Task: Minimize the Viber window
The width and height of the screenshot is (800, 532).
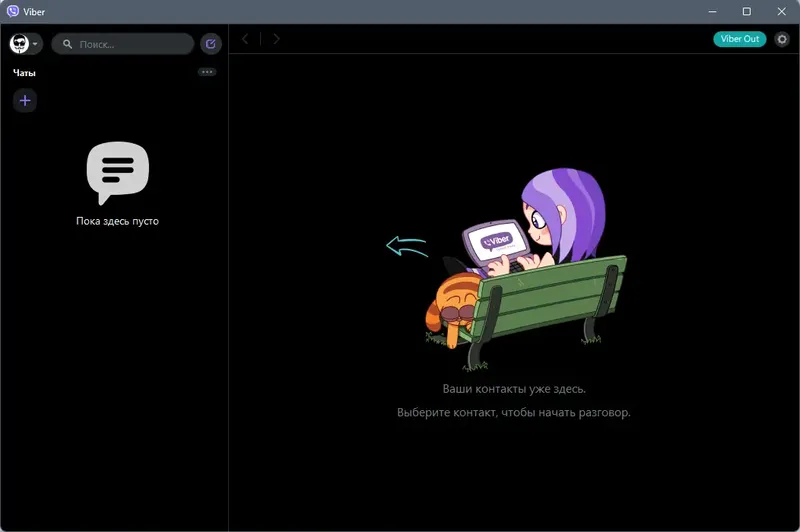Action: point(712,11)
